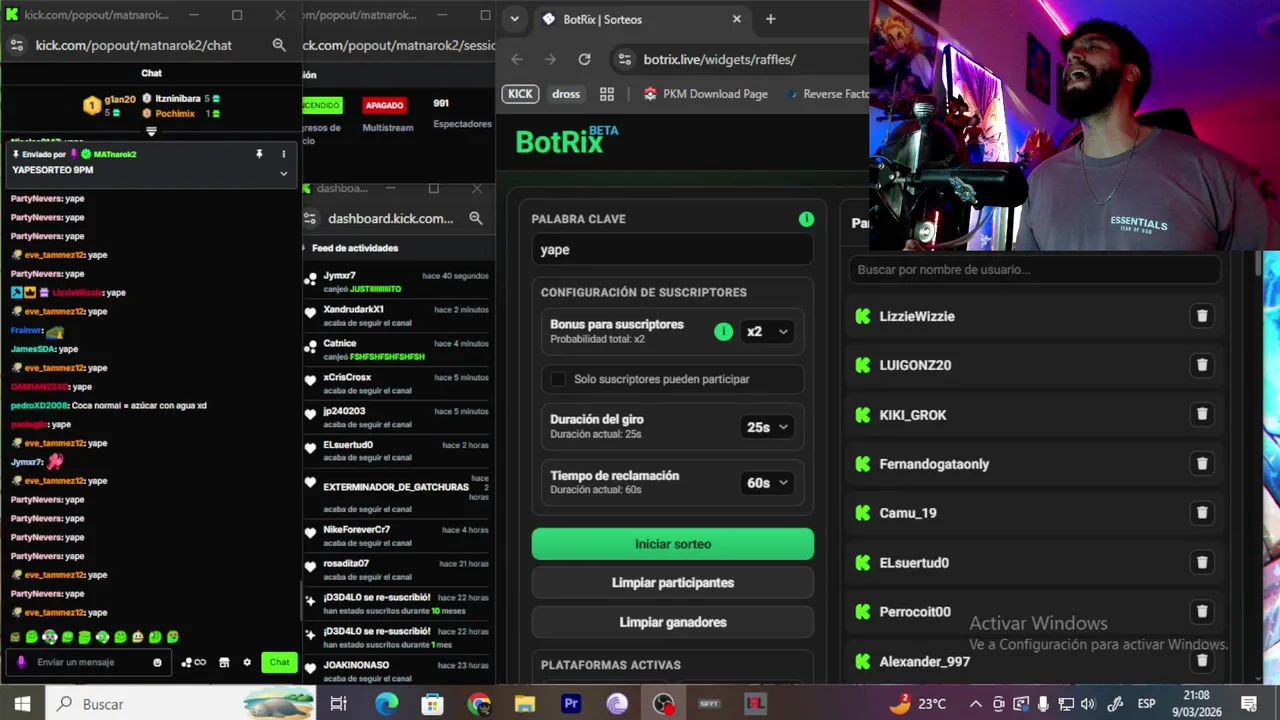Remove LUIGONZ20 using its trash icon
The width and height of the screenshot is (1280, 720).
[x=1202, y=365]
